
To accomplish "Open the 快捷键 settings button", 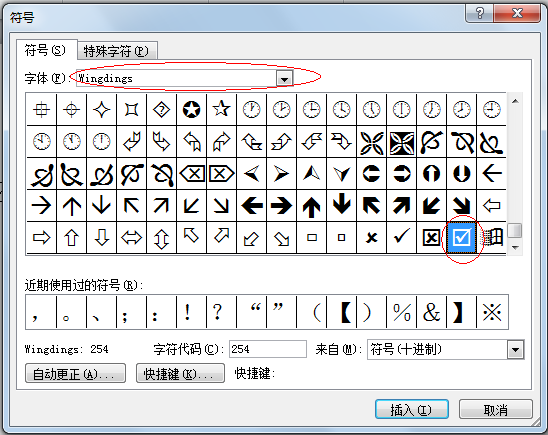I will pos(180,373).
